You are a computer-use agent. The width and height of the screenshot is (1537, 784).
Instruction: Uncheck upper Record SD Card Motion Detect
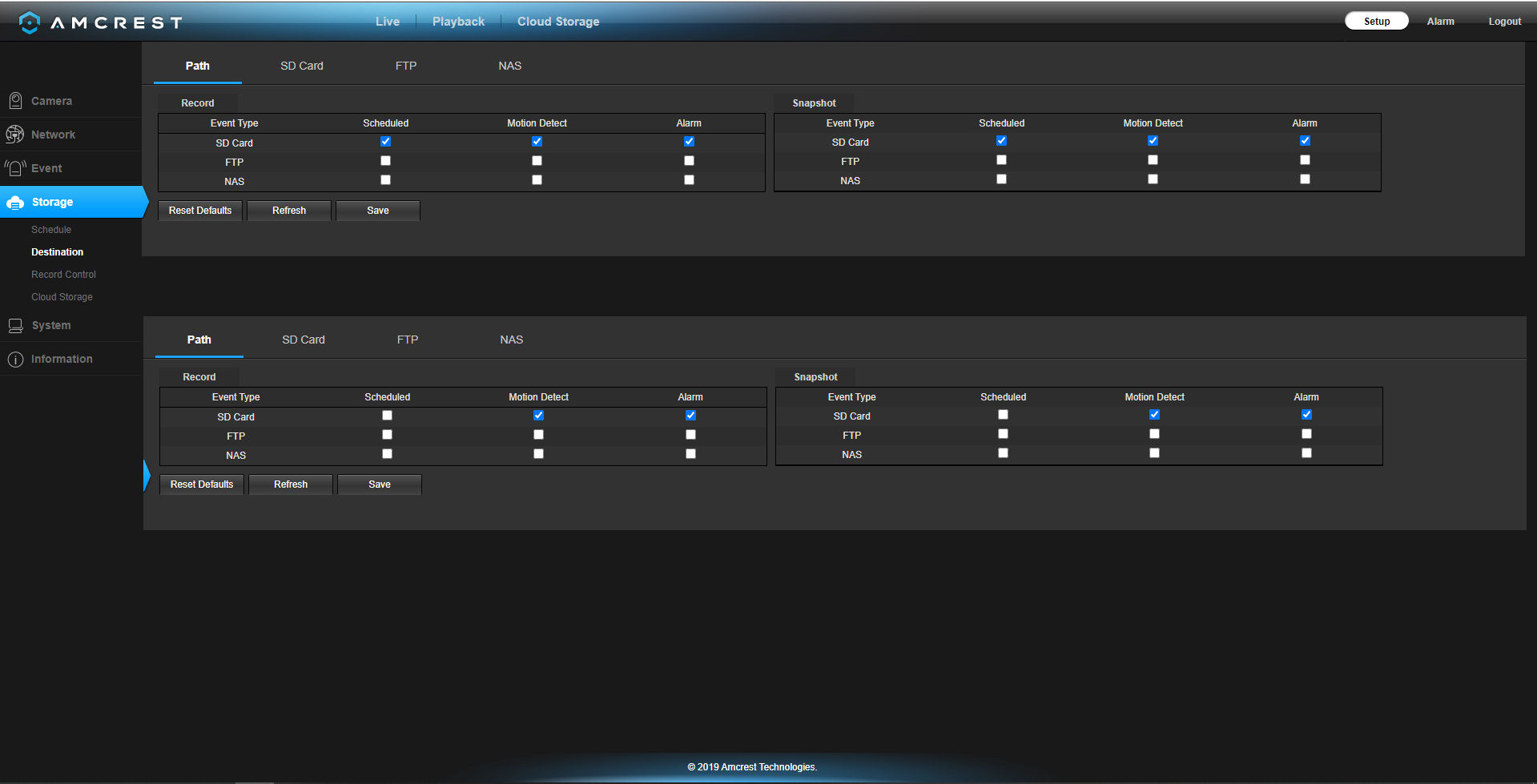pyautogui.click(x=537, y=142)
